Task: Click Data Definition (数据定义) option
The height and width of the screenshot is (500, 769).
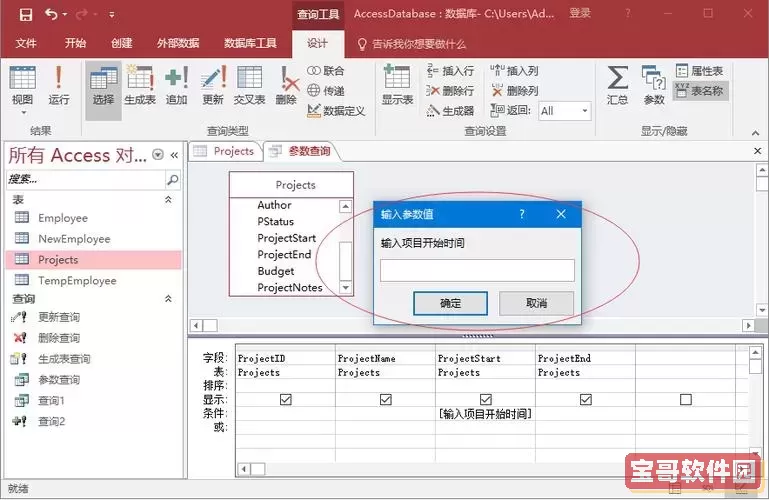Action: click(x=336, y=111)
